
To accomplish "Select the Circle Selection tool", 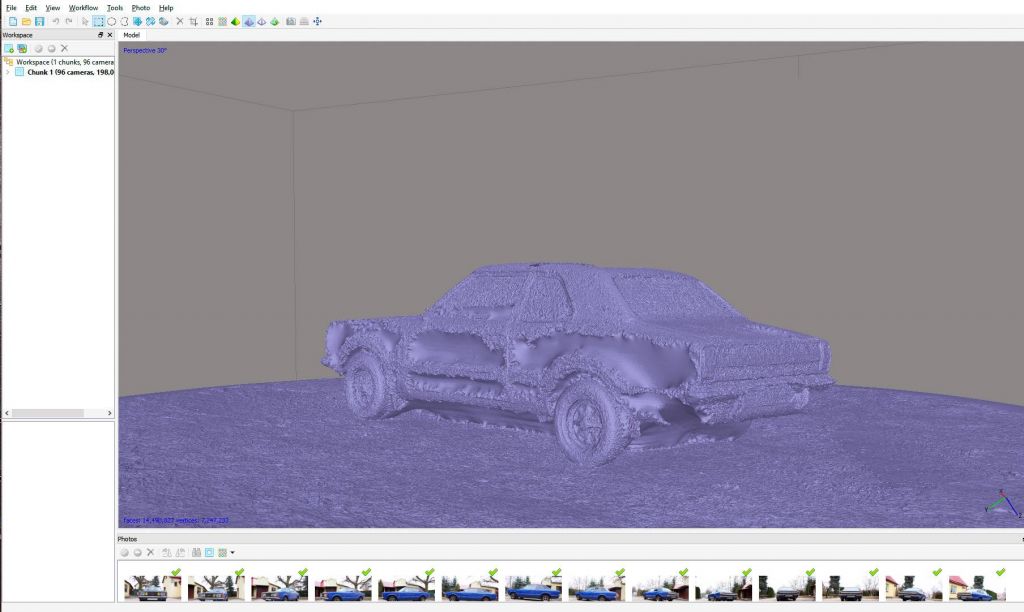I will tap(111, 21).
